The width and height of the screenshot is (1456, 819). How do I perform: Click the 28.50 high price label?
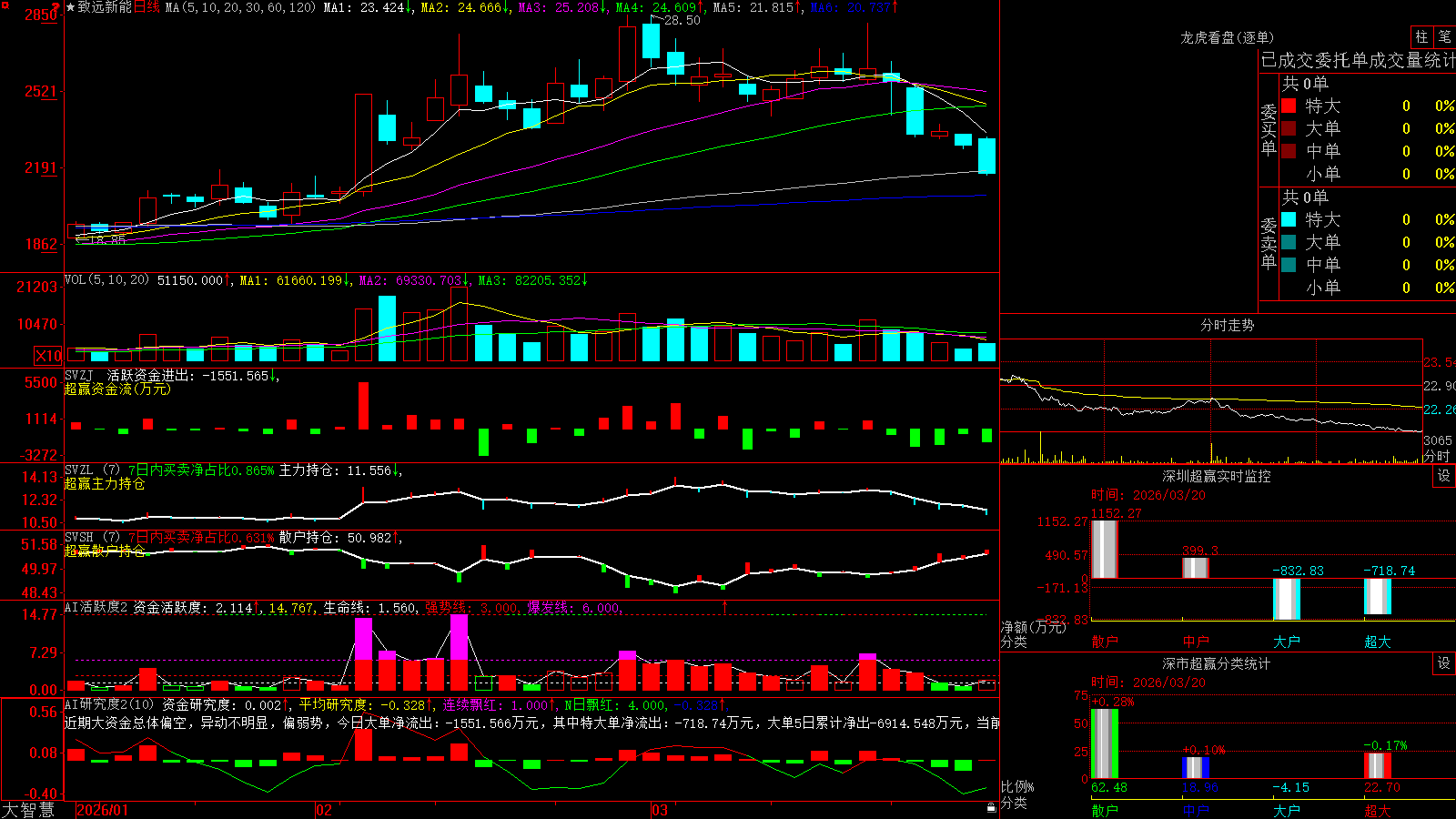682,20
